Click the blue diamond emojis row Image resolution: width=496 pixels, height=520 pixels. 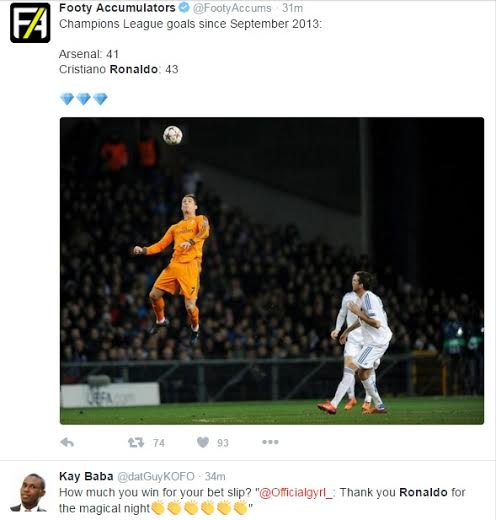pyautogui.click(x=84, y=99)
